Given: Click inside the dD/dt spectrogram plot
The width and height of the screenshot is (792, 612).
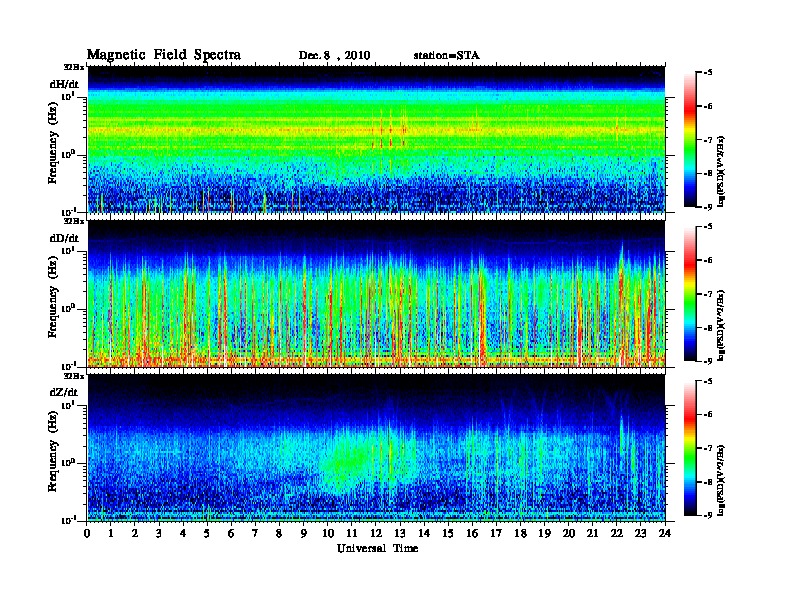Looking at the screenshot, I should pos(376,294).
